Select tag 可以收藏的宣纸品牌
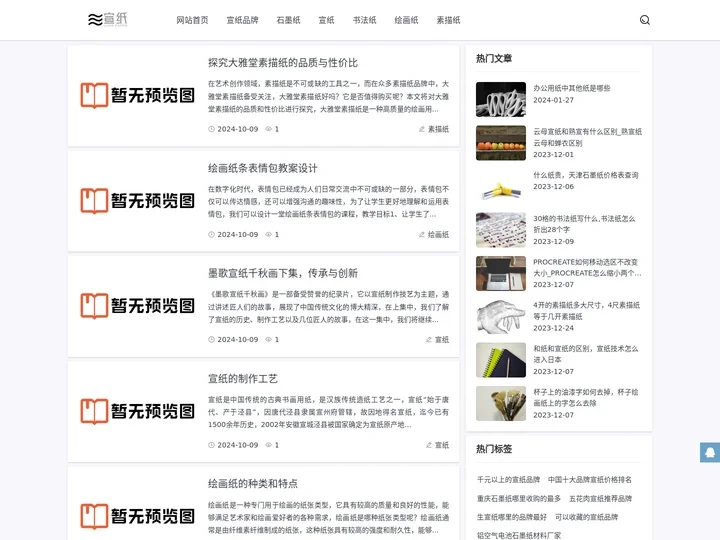Screen dimensions: 720x540 coord(586,517)
